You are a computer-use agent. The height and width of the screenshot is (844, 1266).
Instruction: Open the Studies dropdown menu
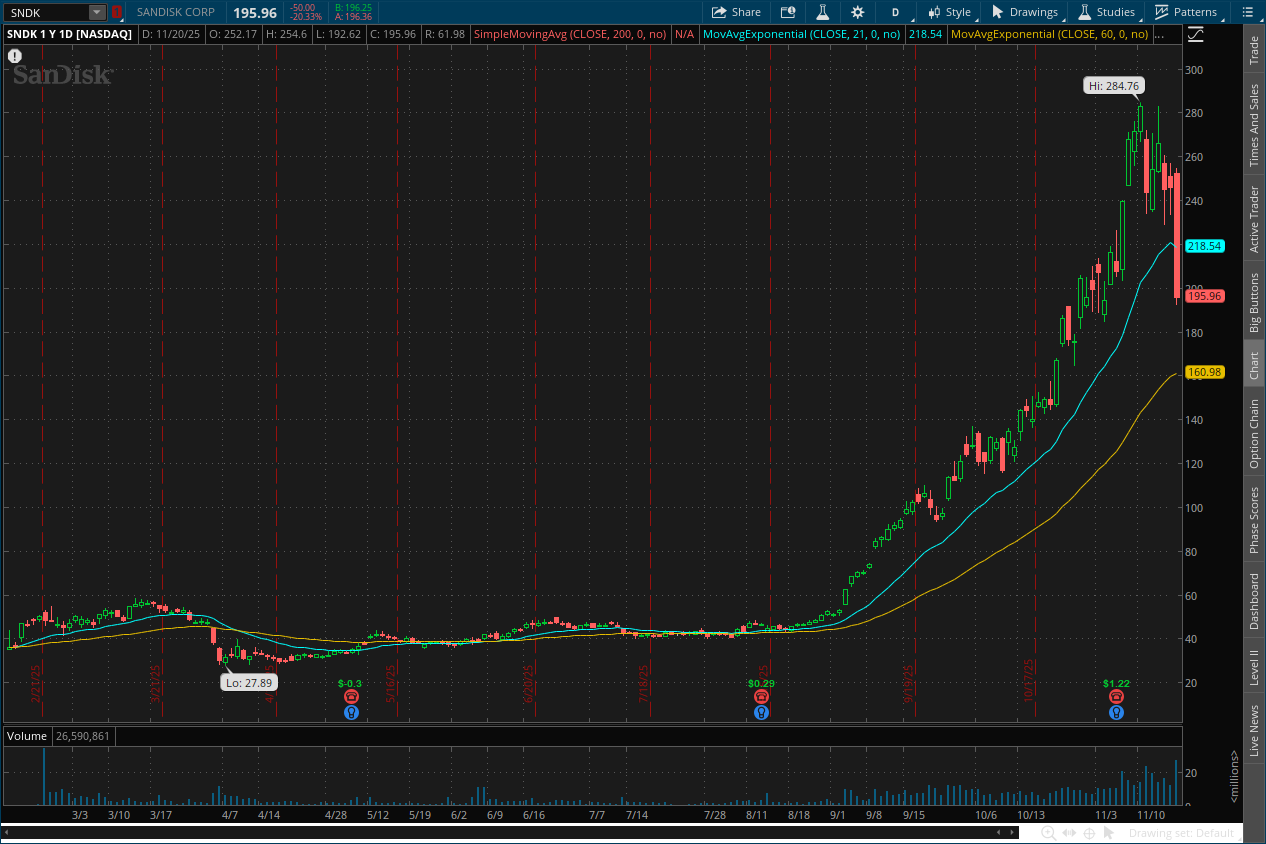[1106, 12]
